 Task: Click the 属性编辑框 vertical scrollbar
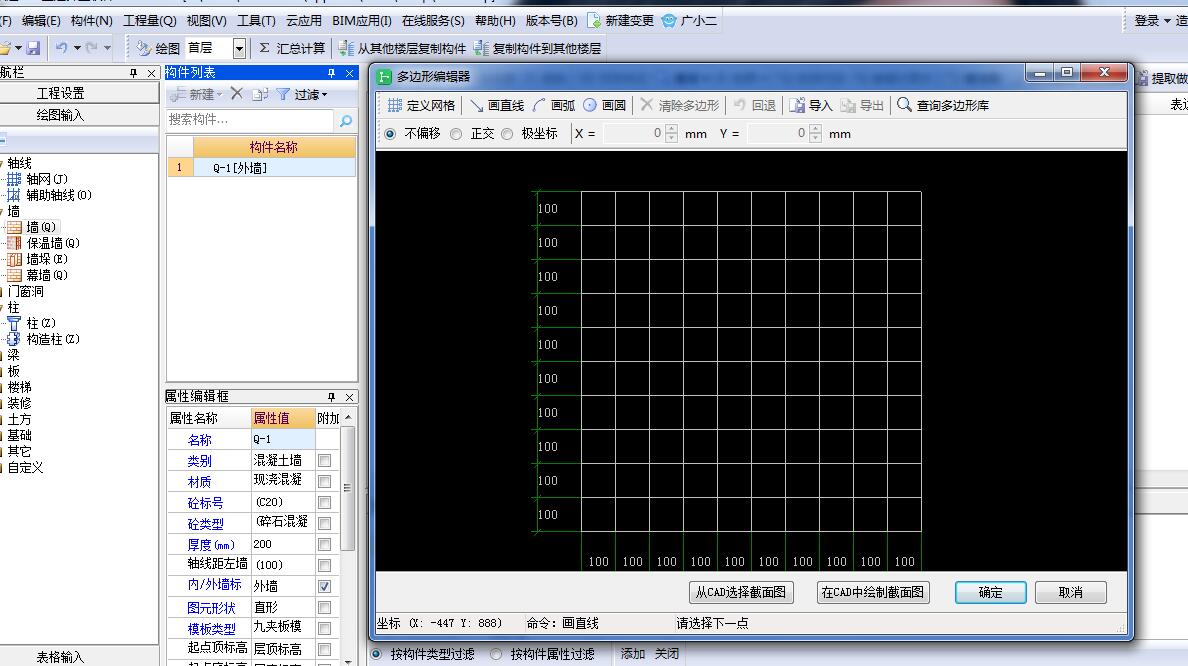point(347,489)
